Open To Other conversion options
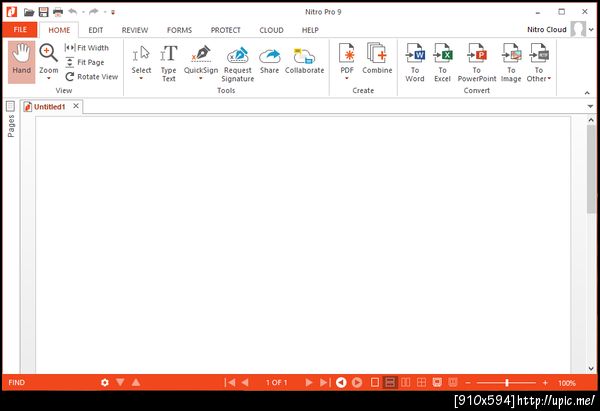 pyautogui.click(x=539, y=62)
